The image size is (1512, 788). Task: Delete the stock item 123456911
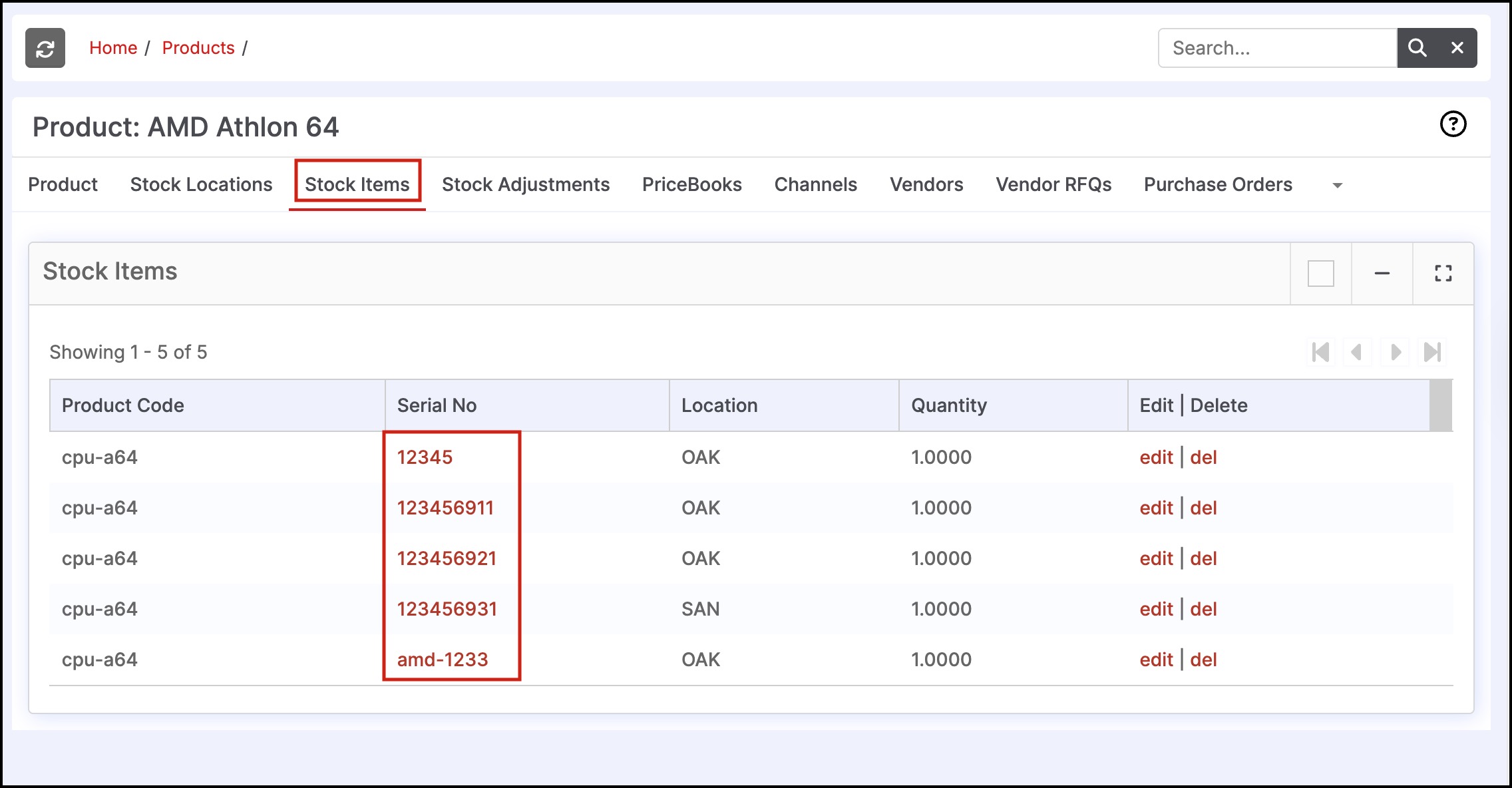click(1203, 508)
